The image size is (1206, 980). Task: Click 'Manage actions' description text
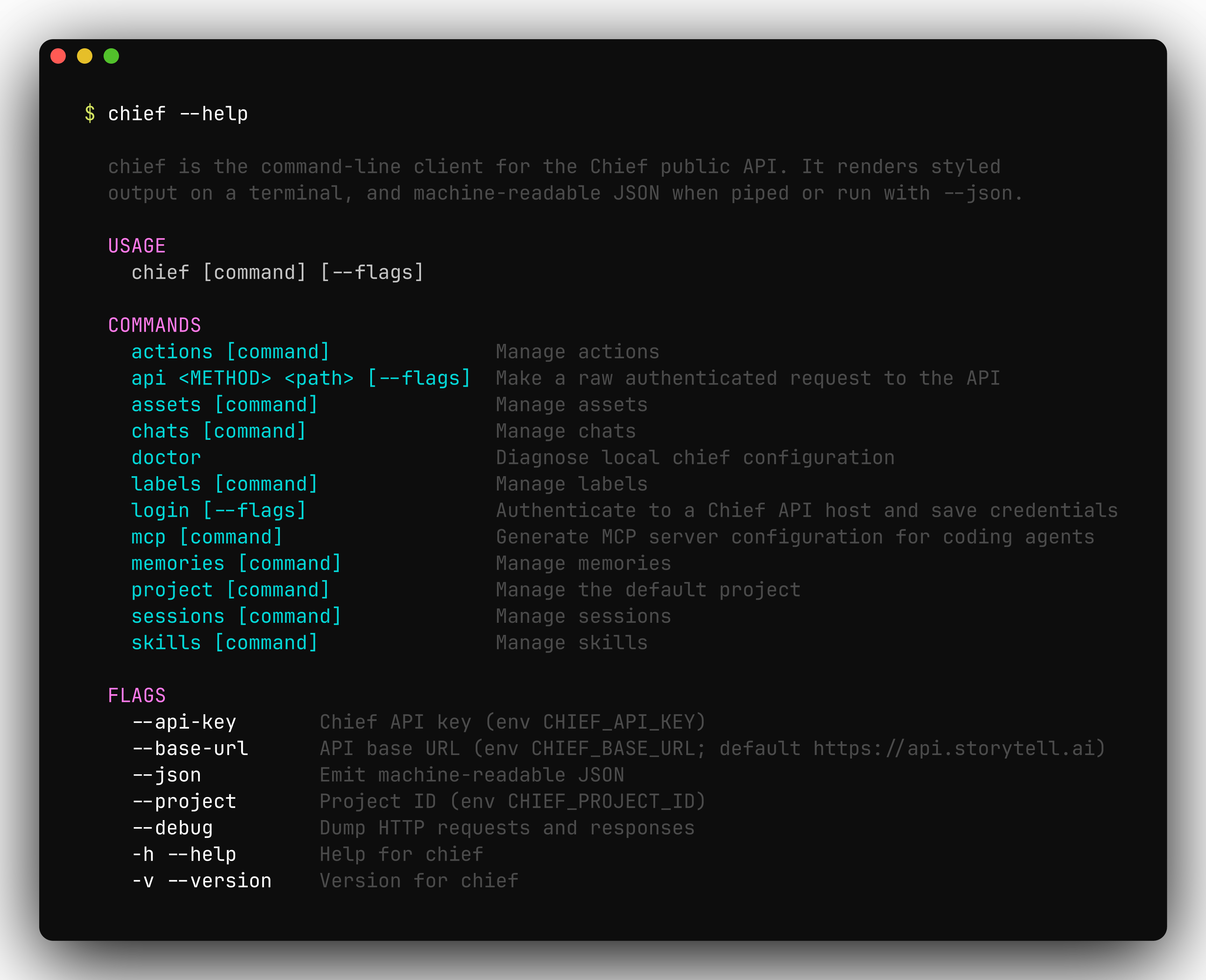(x=577, y=352)
